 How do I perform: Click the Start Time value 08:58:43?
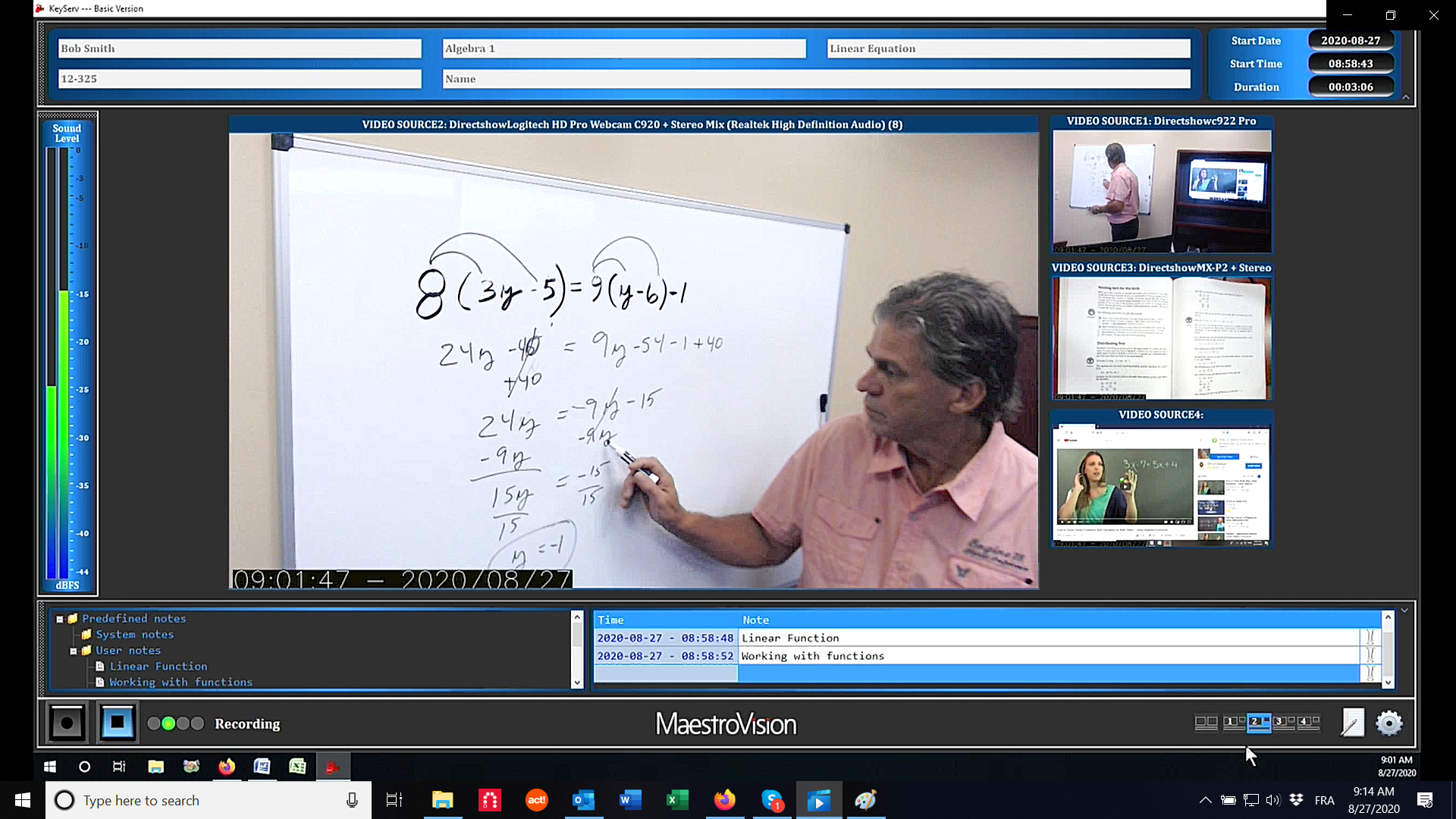tap(1351, 64)
